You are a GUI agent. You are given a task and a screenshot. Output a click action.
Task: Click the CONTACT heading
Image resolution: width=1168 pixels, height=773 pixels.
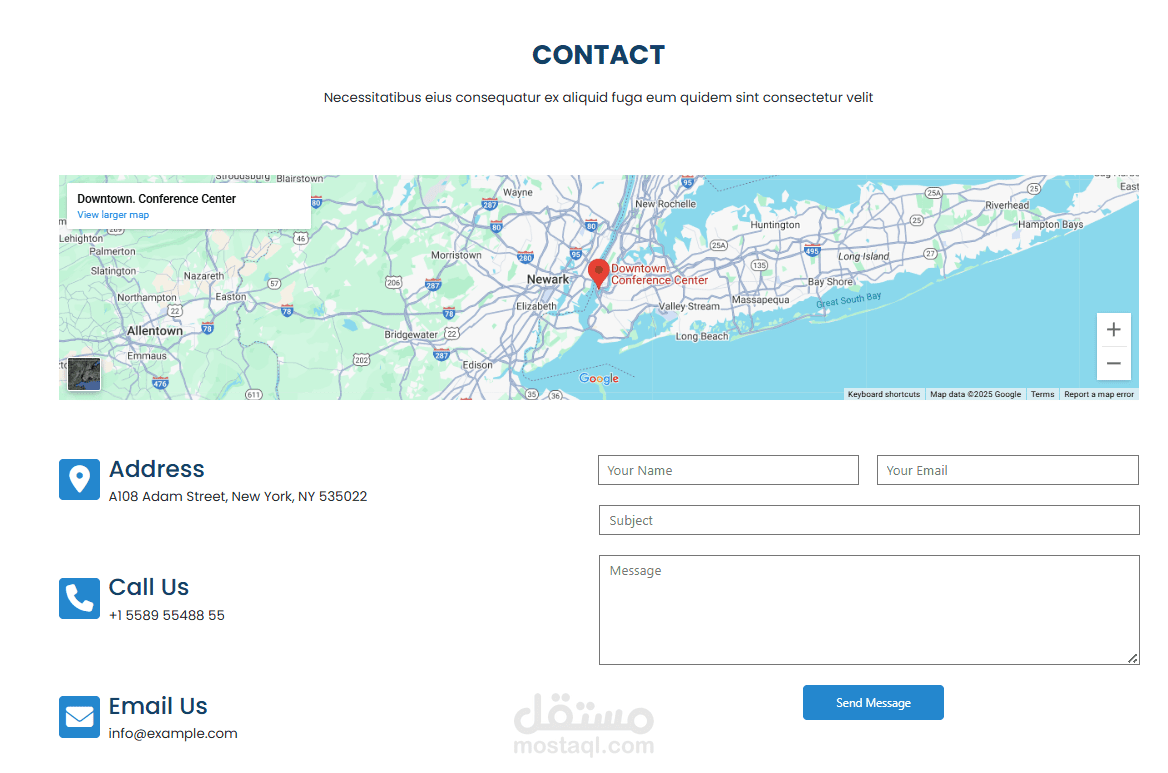[598, 54]
